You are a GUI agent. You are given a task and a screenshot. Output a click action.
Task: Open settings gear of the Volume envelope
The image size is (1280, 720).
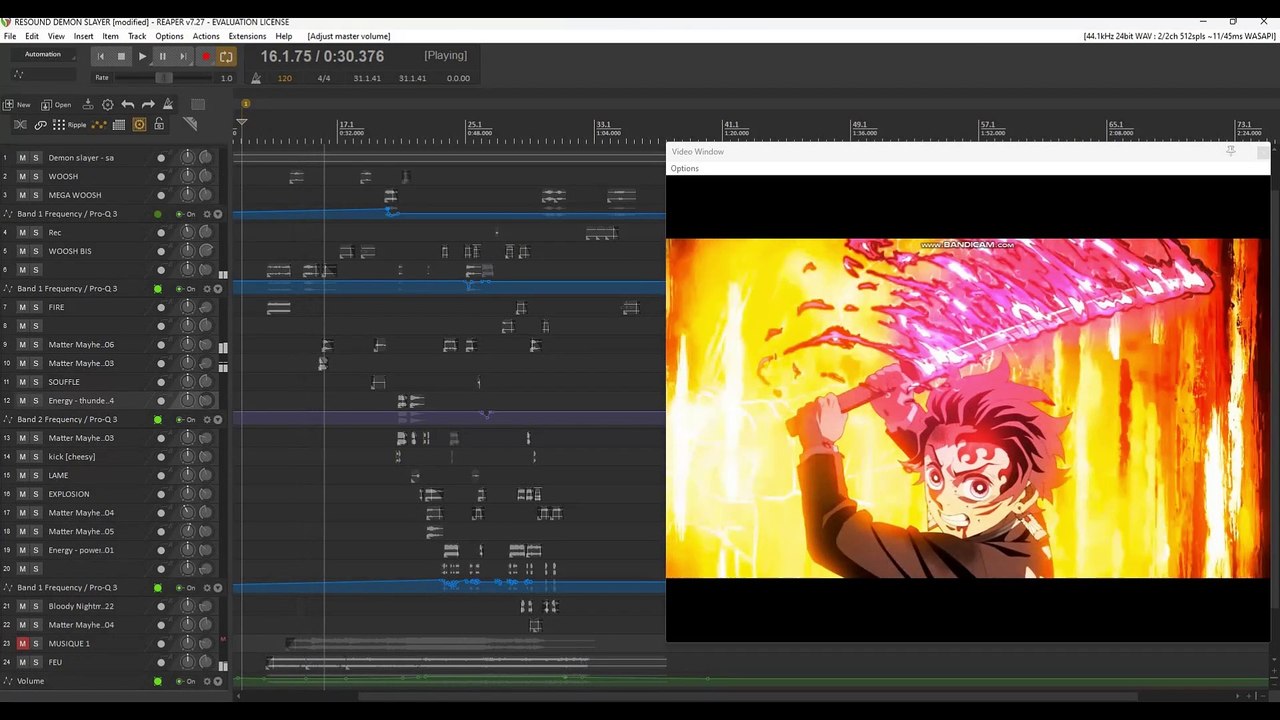[x=208, y=681]
